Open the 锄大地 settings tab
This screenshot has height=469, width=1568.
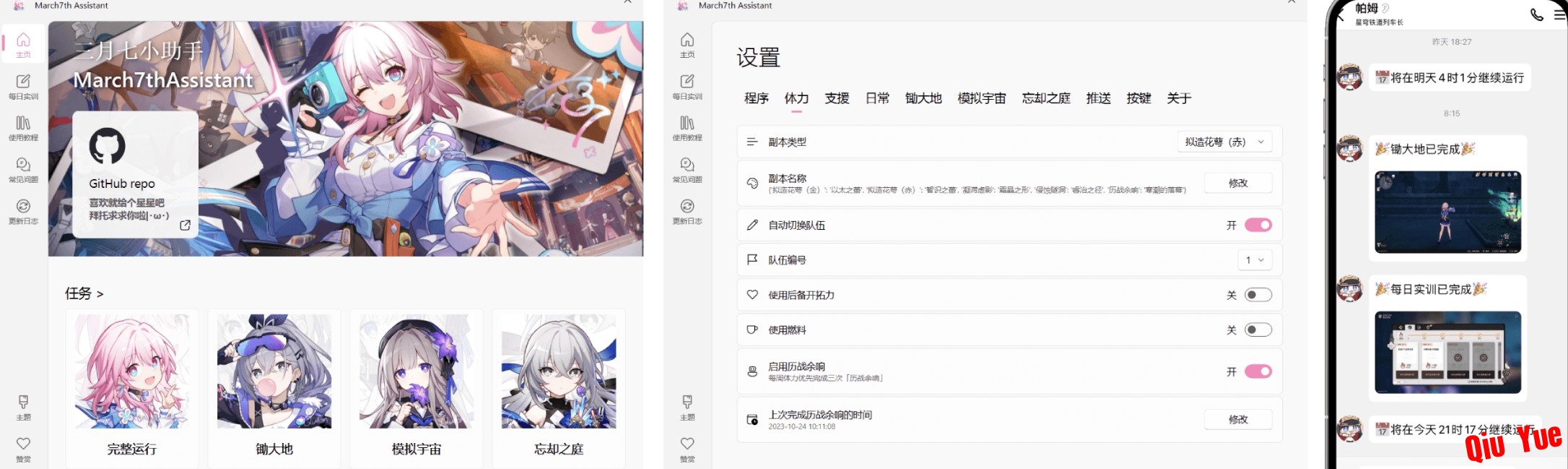tap(924, 98)
